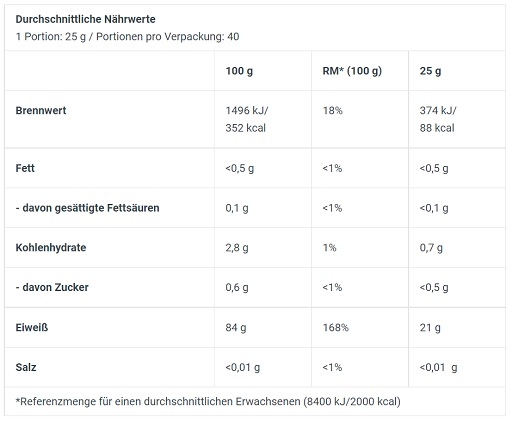512x421 pixels.
Task: Select the davon Zucker row label
Action: (x=52, y=287)
